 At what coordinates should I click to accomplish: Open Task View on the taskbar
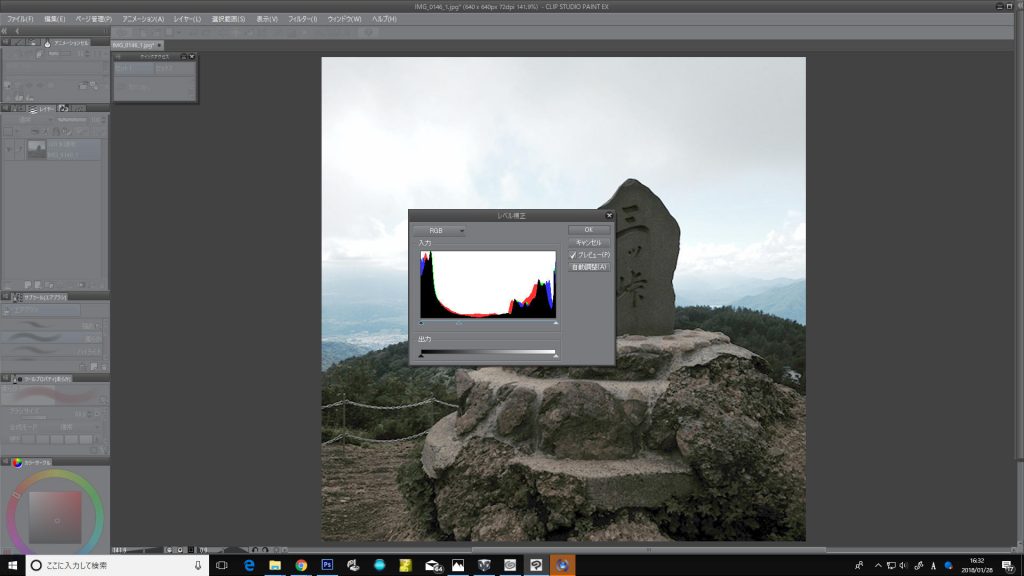[x=222, y=566]
